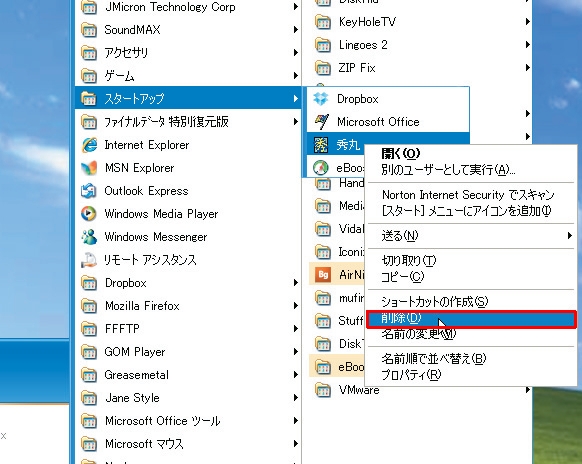Select 名前順で並べ替え(B) entry
The image size is (582, 464).
(434, 359)
